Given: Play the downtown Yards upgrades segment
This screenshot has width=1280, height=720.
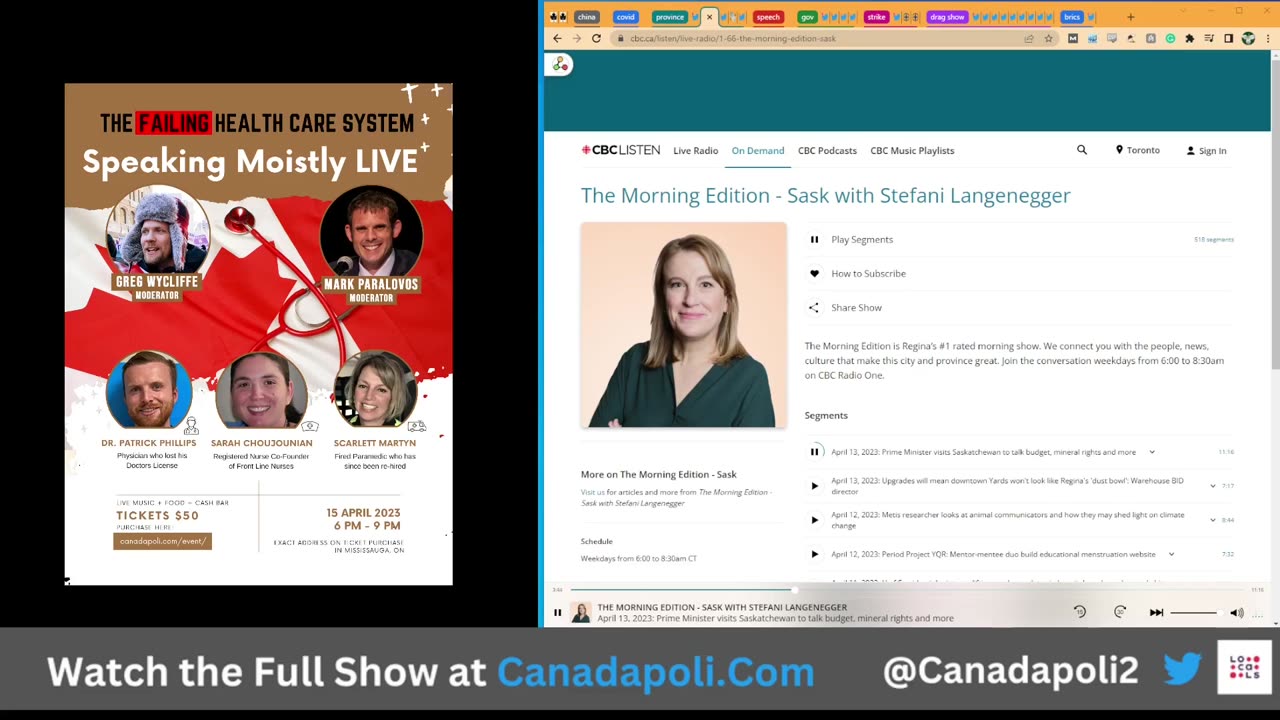Looking at the screenshot, I should tap(814, 486).
